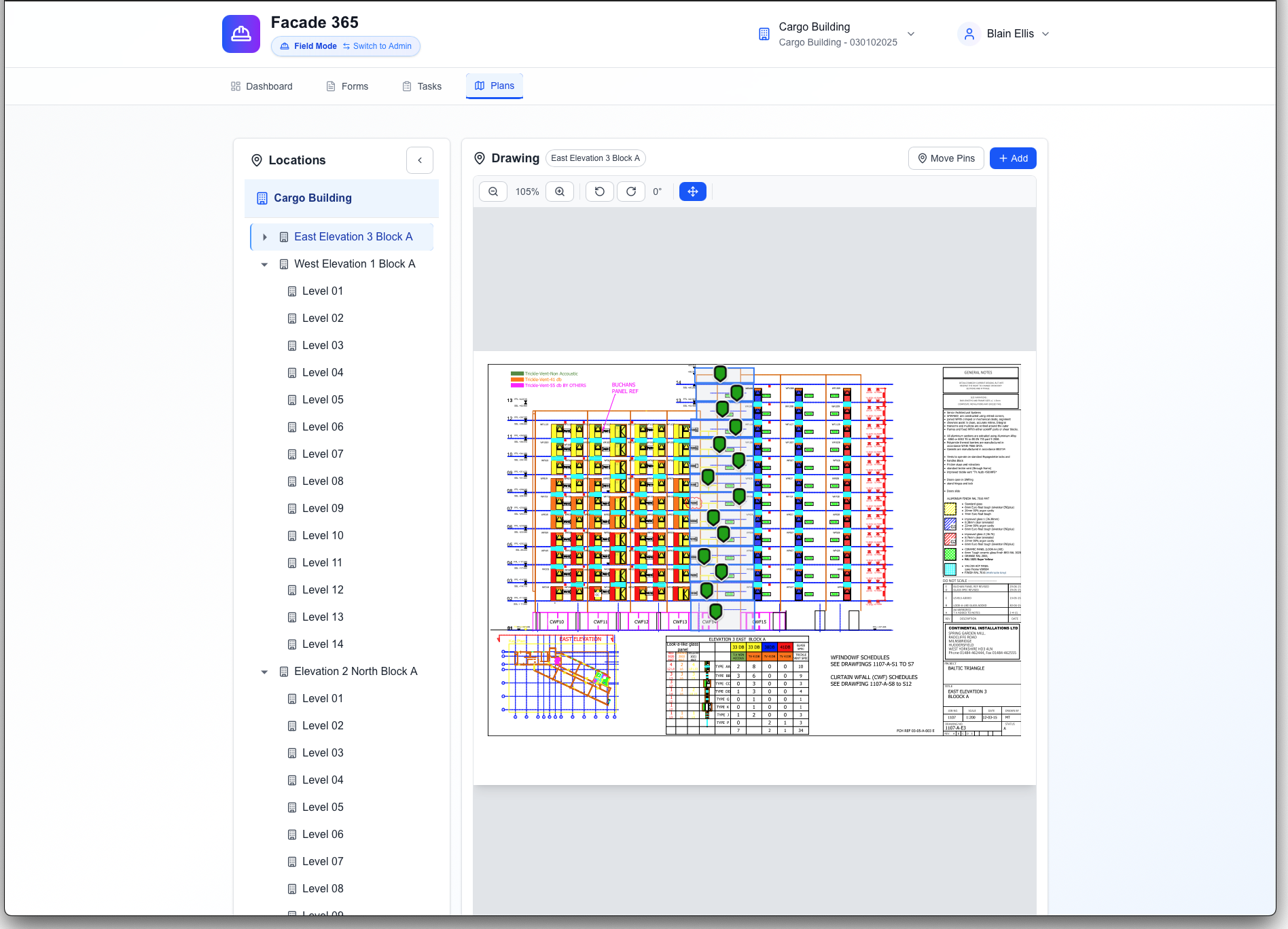Select the zoom in magnifier icon
1288x929 pixels.
(559, 192)
